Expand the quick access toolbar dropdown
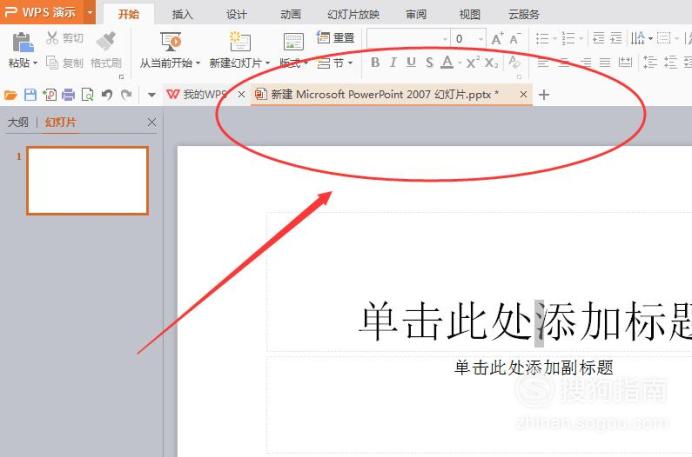692x457 pixels. tap(151, 94)
